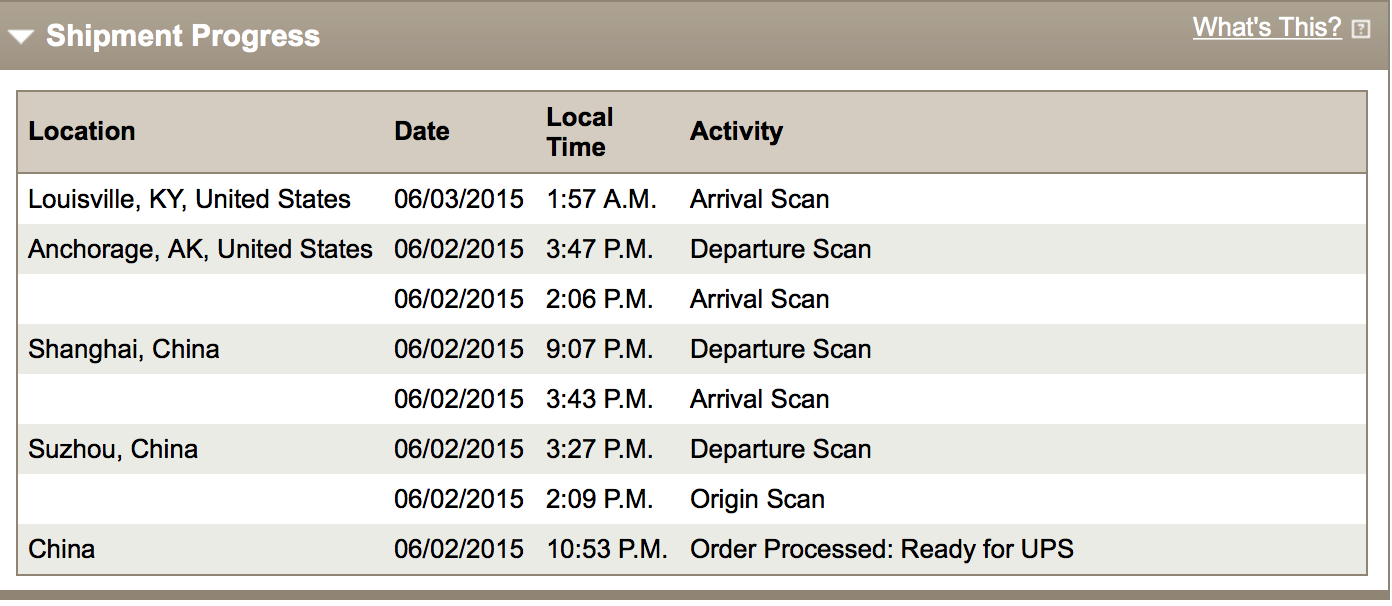The image size is (1392, 606).
Task: Click the Local Time column header
Action: click(x=579, y=132)
